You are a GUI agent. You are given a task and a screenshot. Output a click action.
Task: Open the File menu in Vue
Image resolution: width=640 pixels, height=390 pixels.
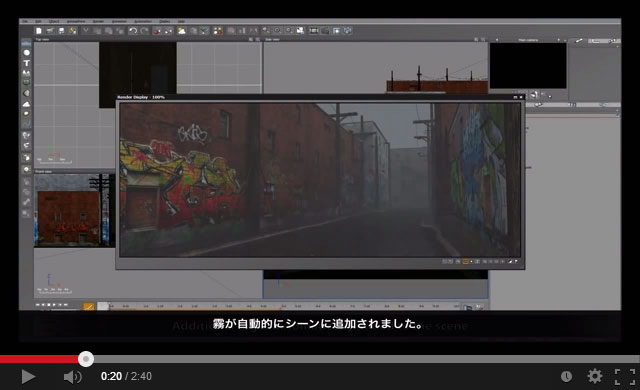tap(25, 21)
